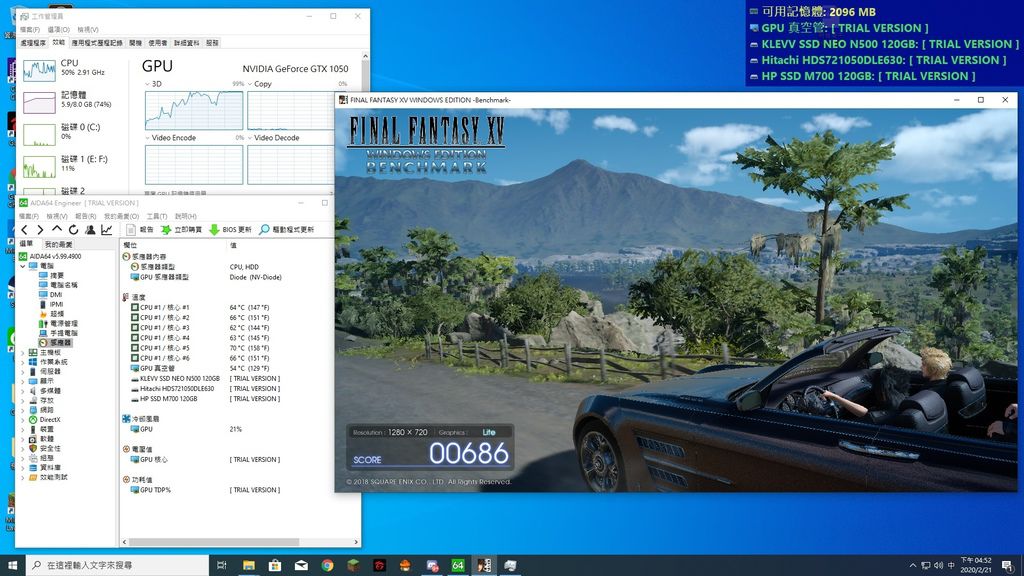Select 超頻 overclock in the AIDA64 tree
Image resolution: width=1024 pixels, height=576 pixels.
51,314
